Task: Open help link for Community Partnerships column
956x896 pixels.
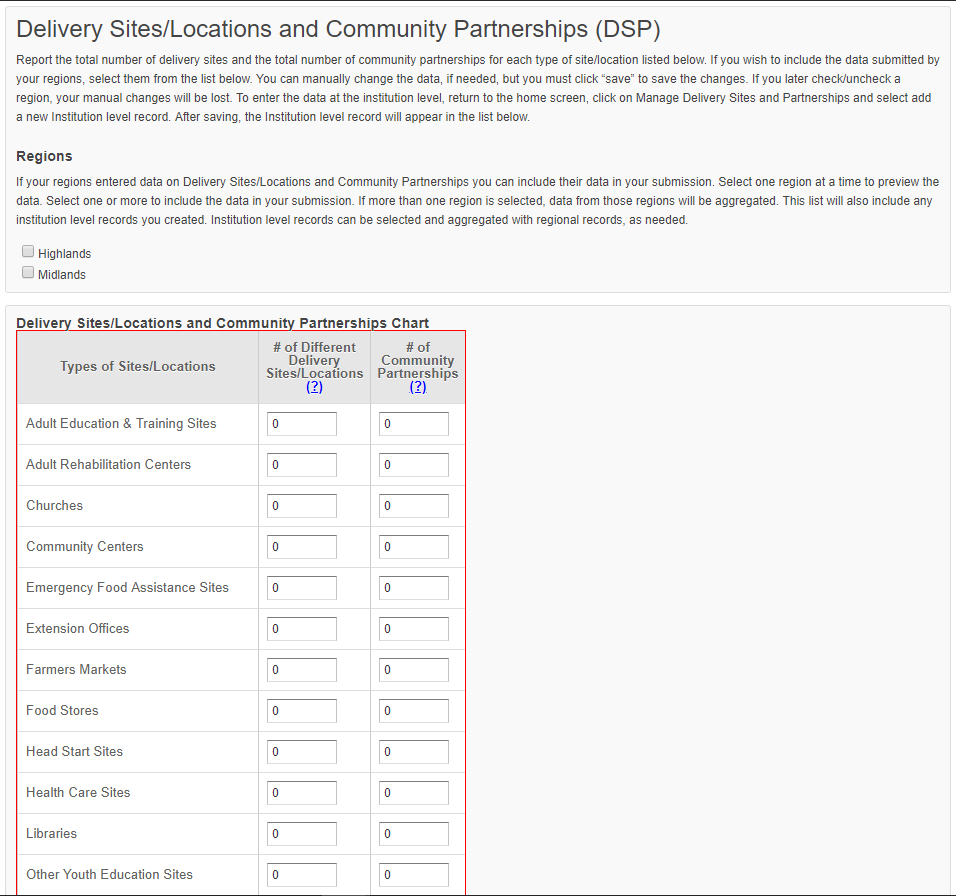Action: [418, 387]
